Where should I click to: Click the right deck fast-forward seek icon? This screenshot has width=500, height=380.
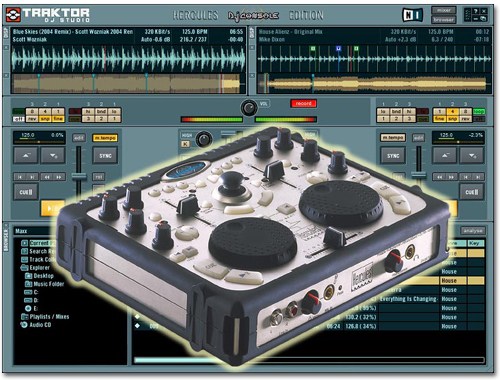click(451, 177)
